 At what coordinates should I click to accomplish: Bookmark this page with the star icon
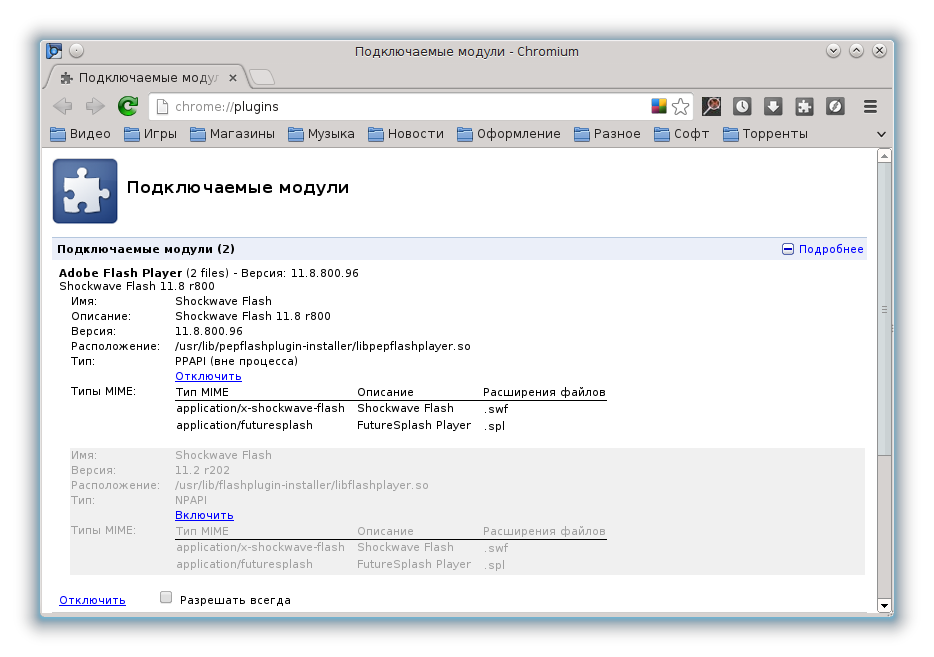(x=680, y=107)
